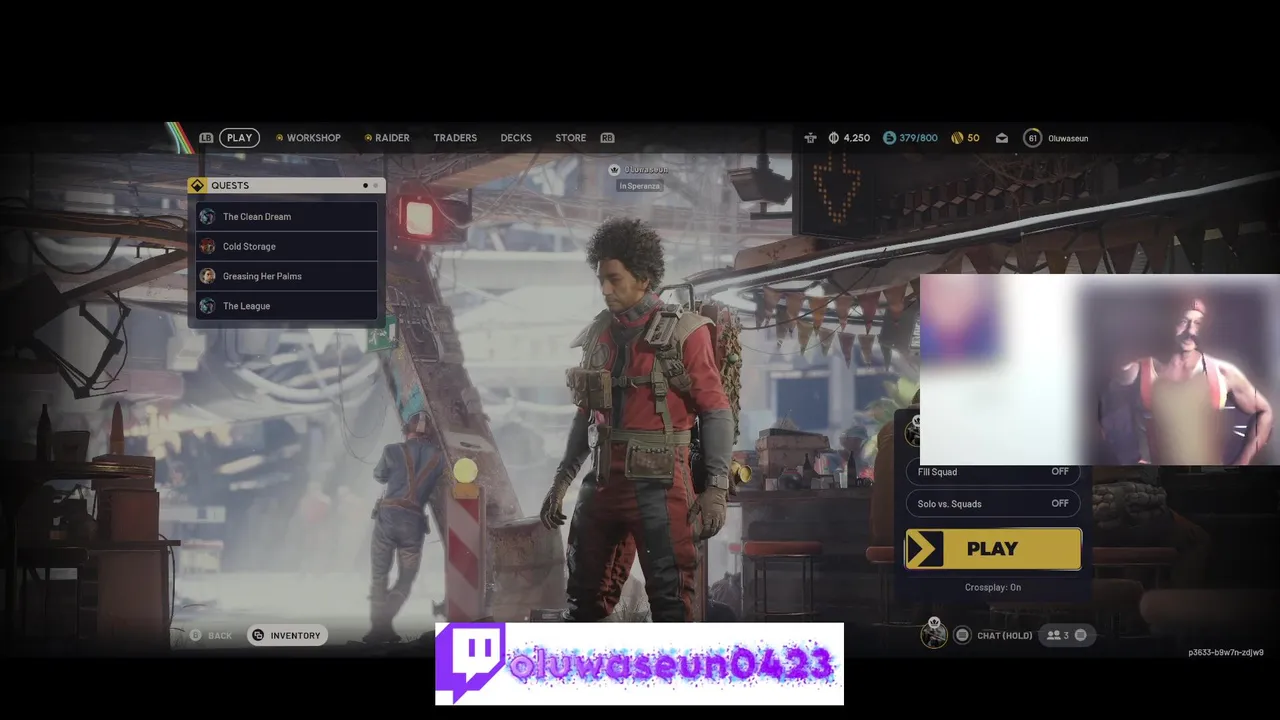Click the Oluwaseun username in top bar

[x=1068, y=138]
